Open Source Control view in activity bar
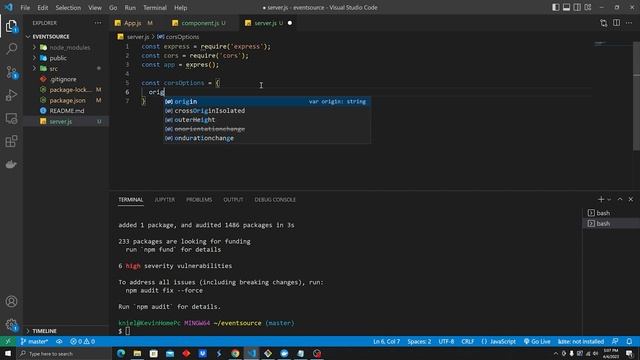Image resolution: width=640 pixels, height=360 pixels. [x=11, y=72]
